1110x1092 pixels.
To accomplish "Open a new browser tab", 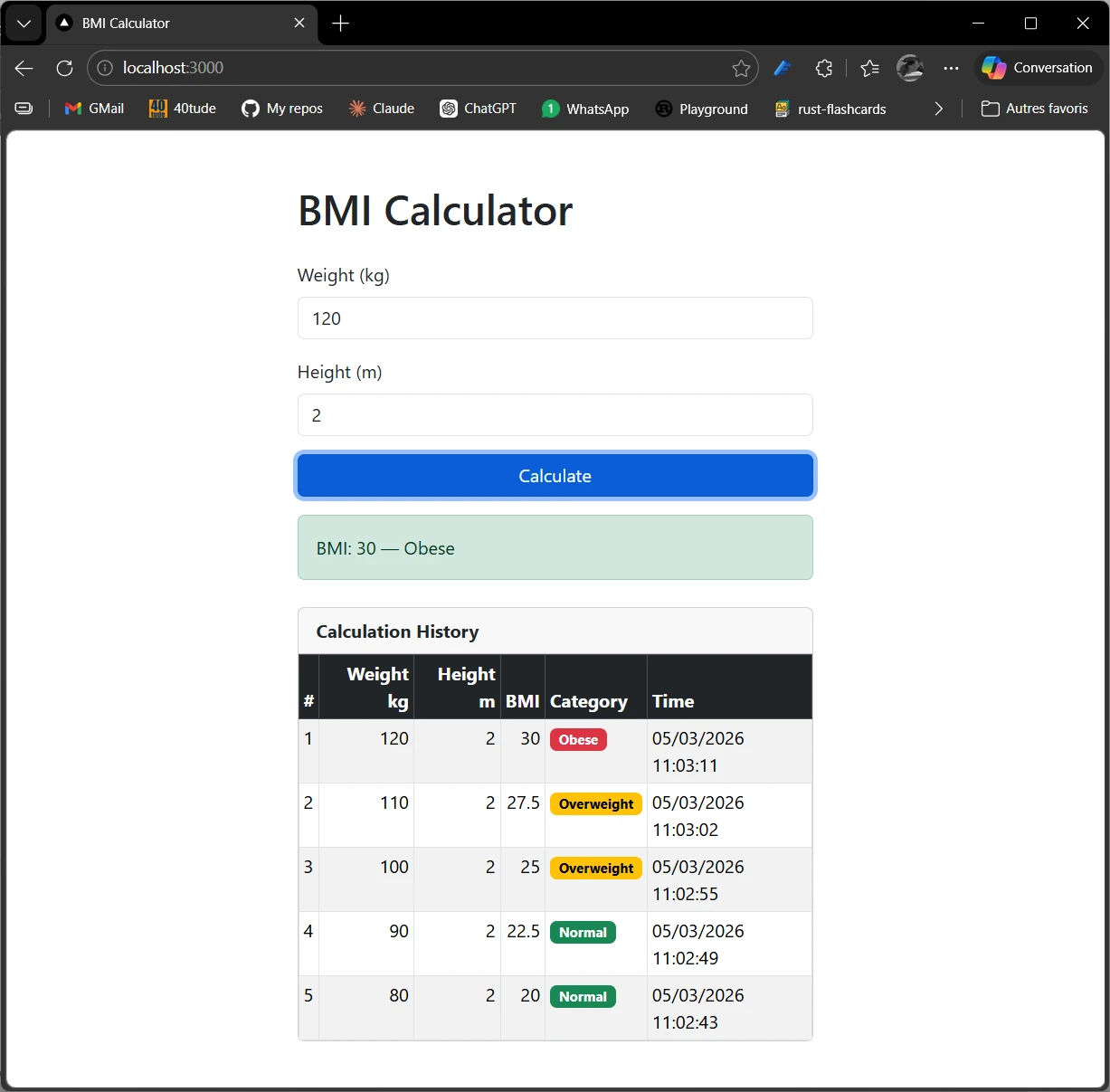I will tap(340, 24).
